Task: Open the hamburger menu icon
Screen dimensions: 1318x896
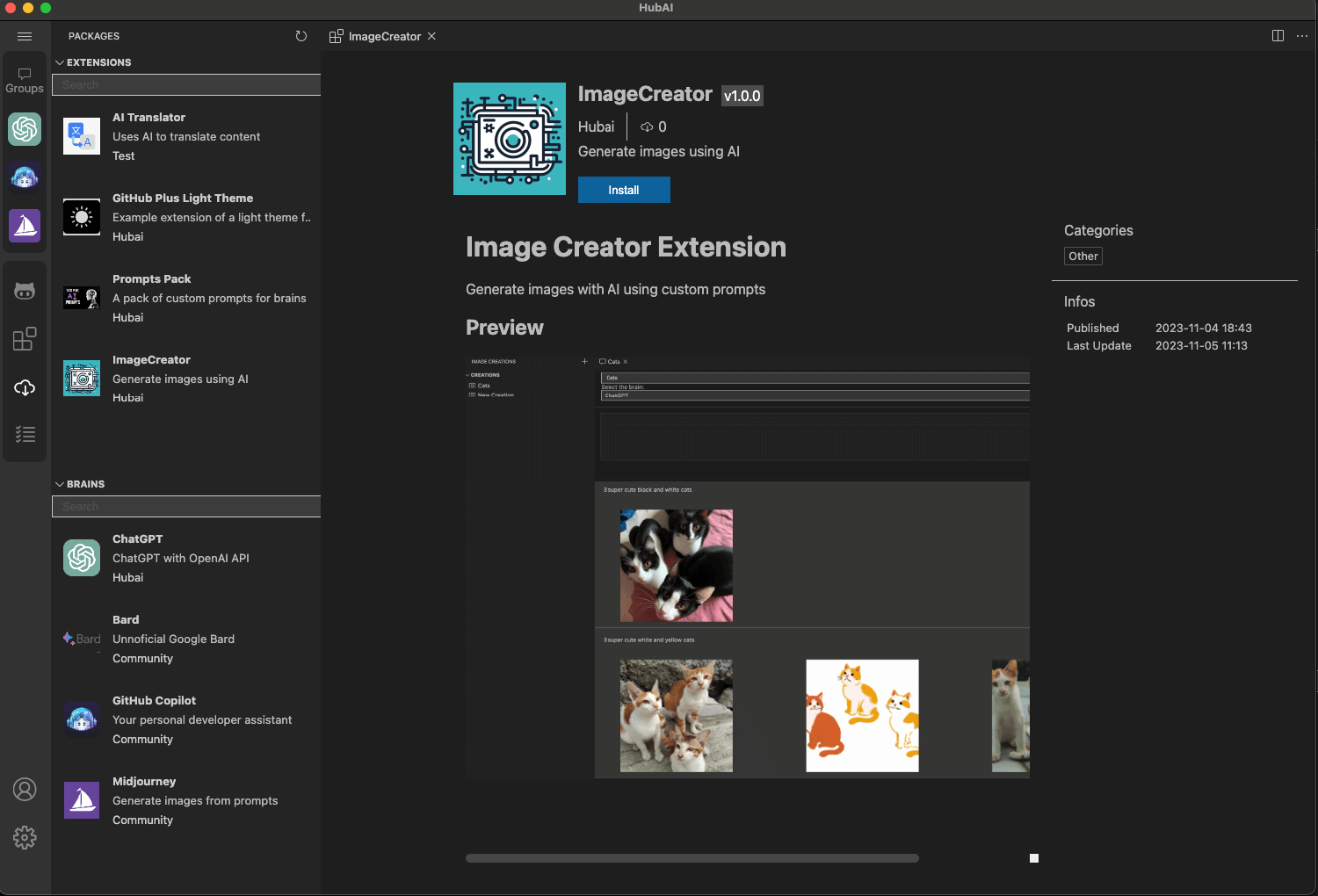Action: pos(25,36)
